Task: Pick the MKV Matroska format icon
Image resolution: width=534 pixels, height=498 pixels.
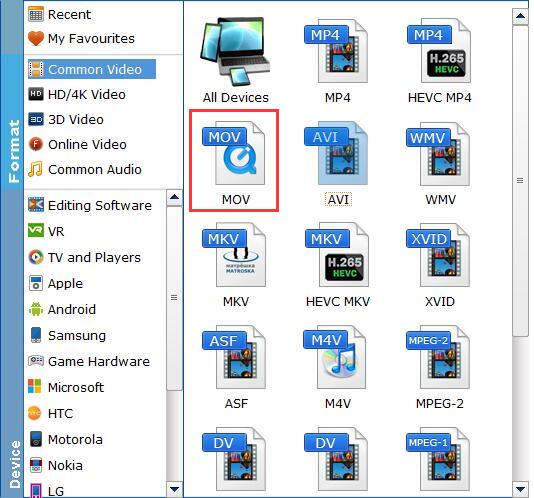Action: coord(234,255)
